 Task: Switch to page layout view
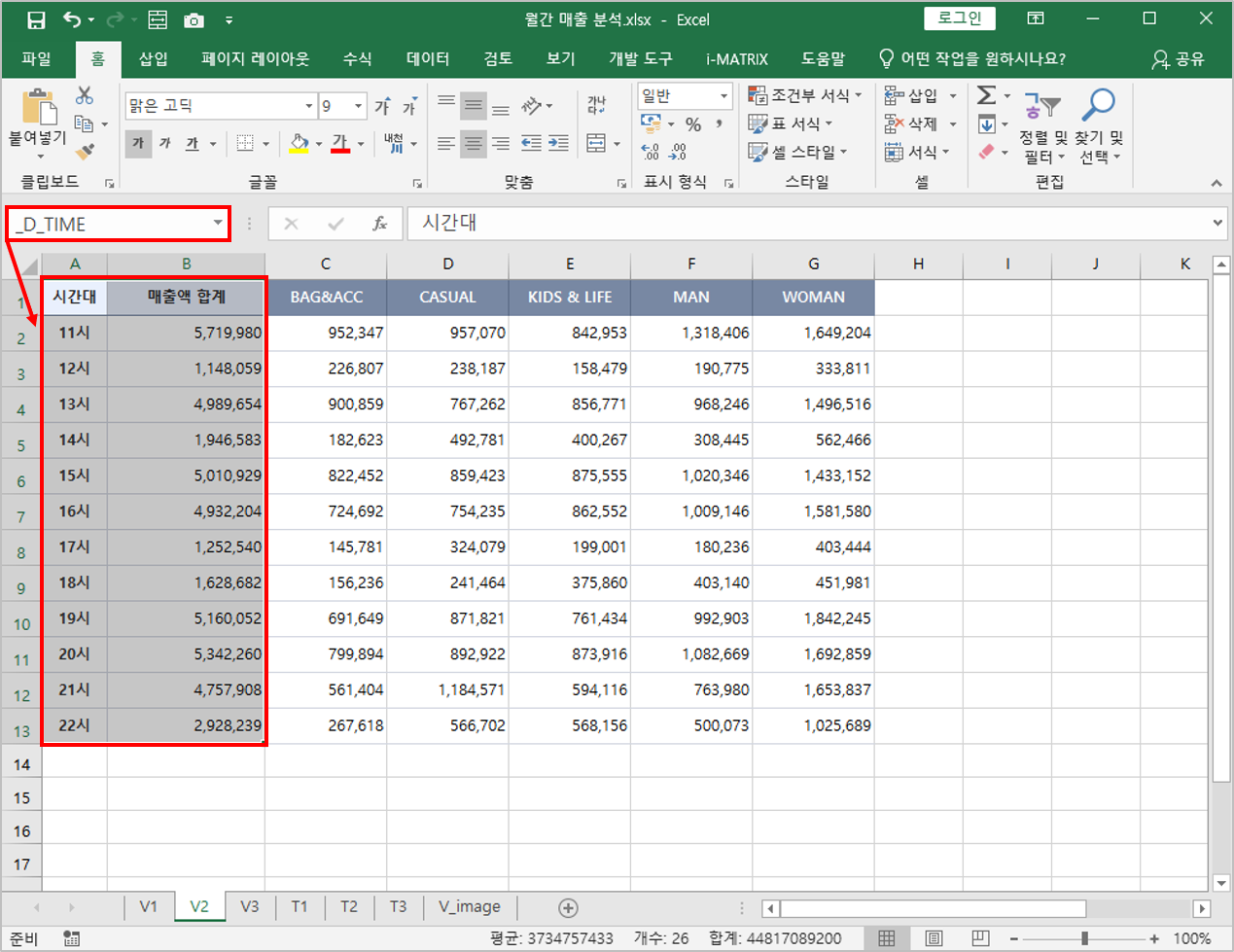pos(934,938)
